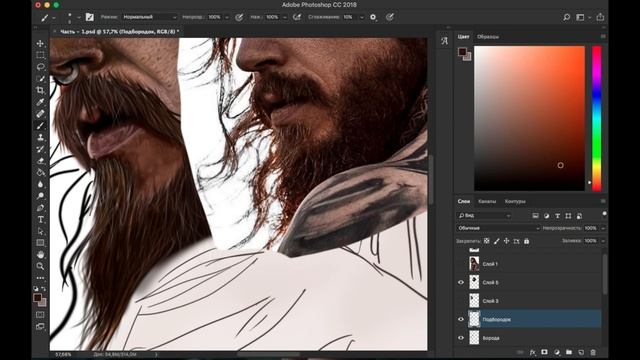Select the Move tool

tap(40, 43)
